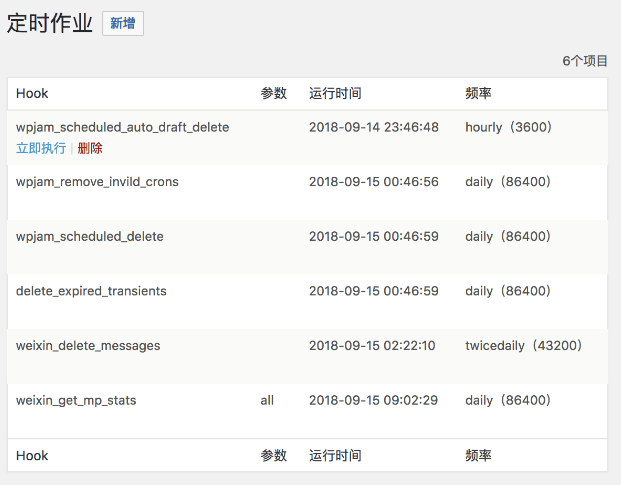The width and height of the screenshot is (621, 485).
Task: Select the wpjam_remove_invild_crons row
Action: tap(97, 182)
